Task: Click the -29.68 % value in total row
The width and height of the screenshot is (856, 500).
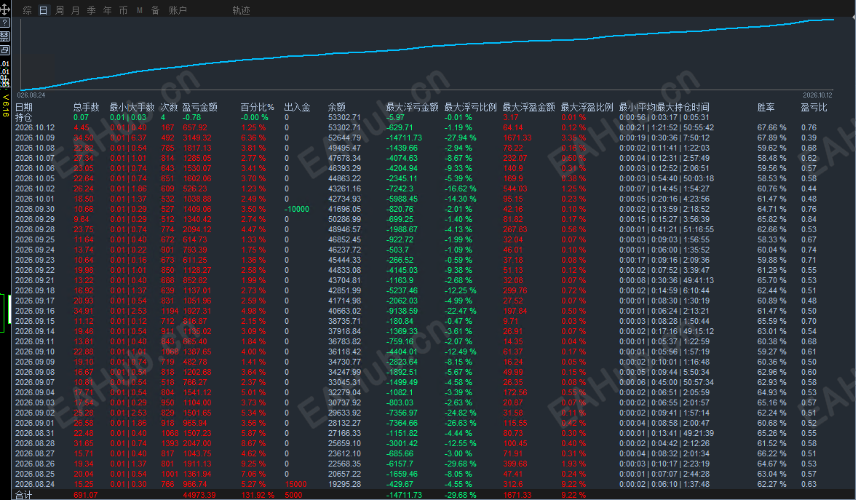Action: (460, 495)
